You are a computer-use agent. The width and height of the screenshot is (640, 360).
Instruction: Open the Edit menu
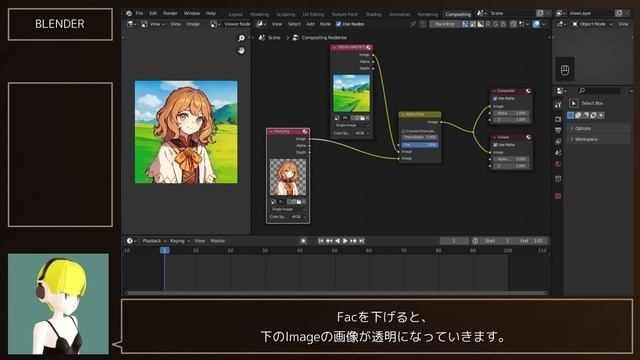click(x=153, y=13)
